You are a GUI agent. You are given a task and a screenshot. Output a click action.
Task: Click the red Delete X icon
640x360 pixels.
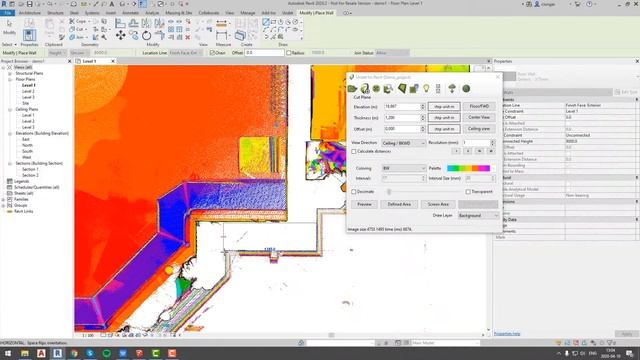[188, 37]
